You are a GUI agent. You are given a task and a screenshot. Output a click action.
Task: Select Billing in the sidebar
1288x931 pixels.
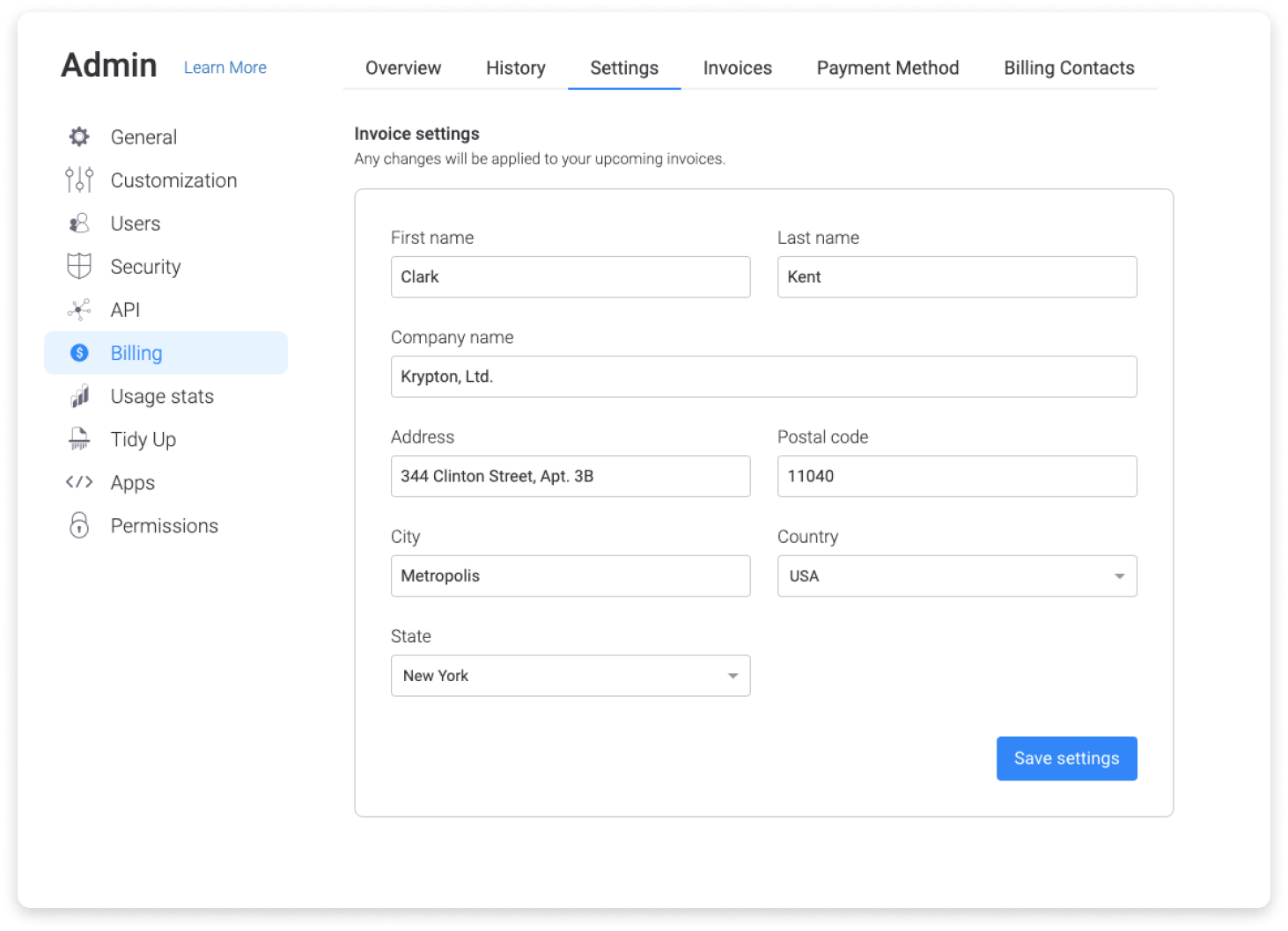[x=166, y=353]
